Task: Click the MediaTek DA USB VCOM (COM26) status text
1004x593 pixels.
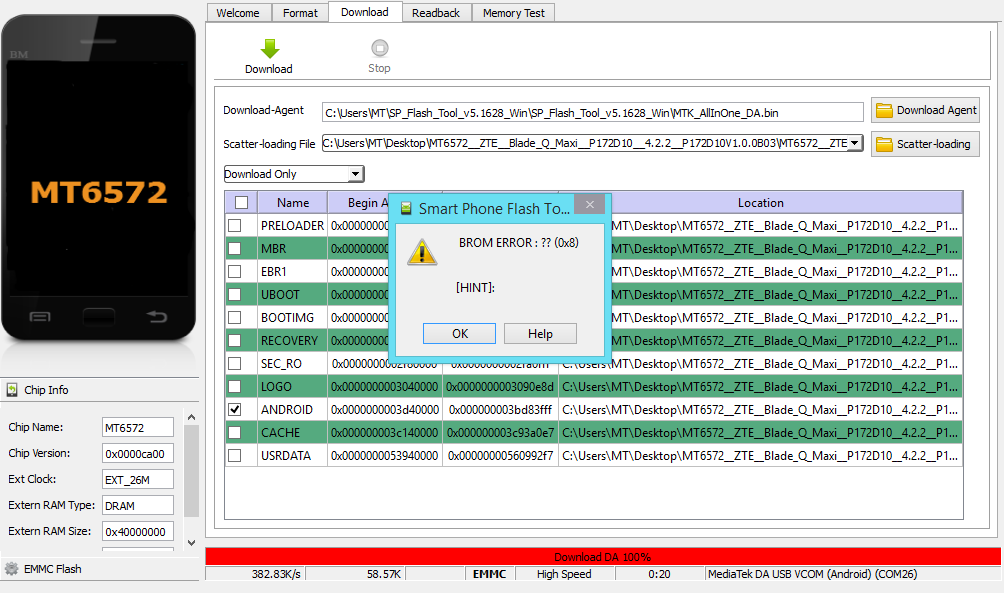Action: click(812, 574)
